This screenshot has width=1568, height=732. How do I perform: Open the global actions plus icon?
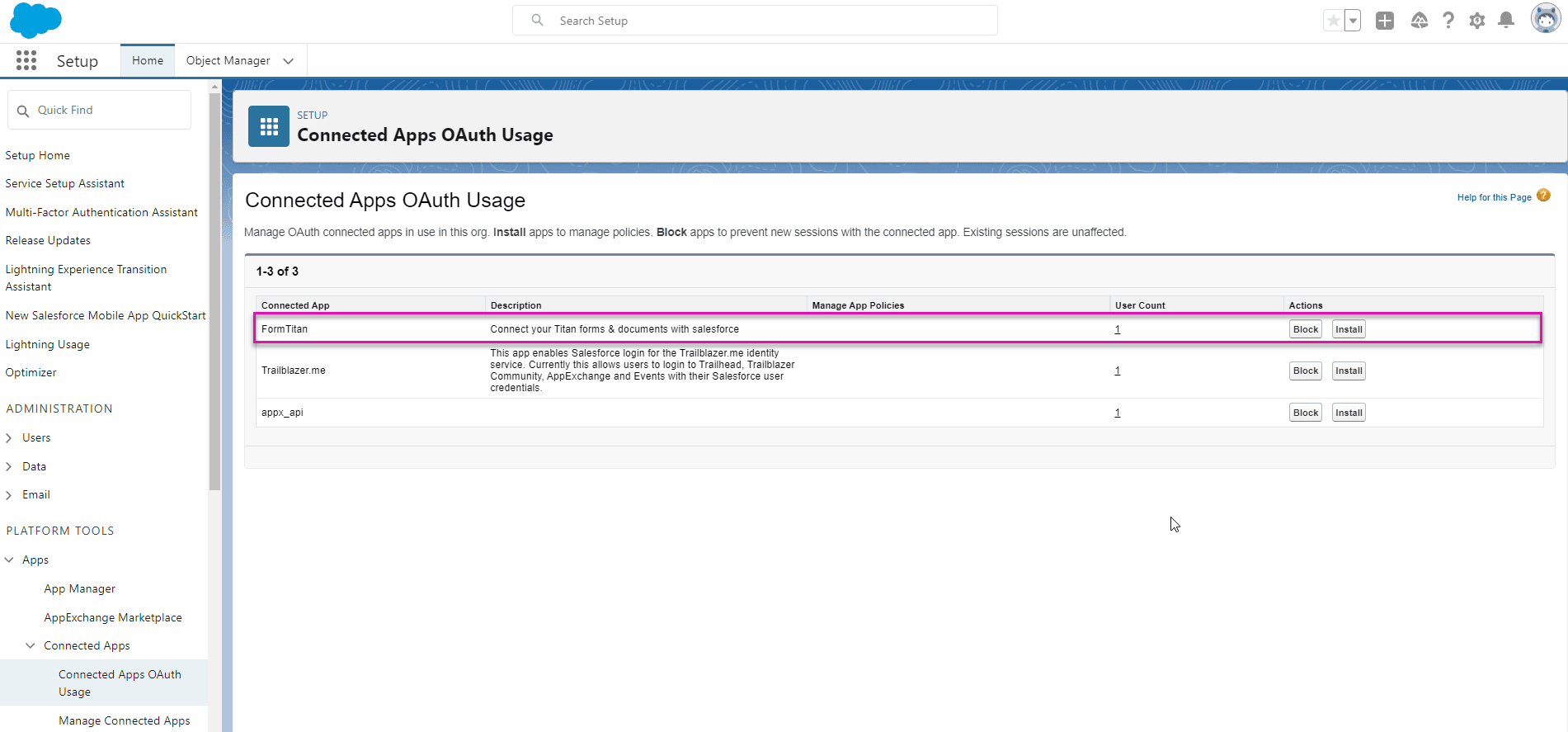1384,21
